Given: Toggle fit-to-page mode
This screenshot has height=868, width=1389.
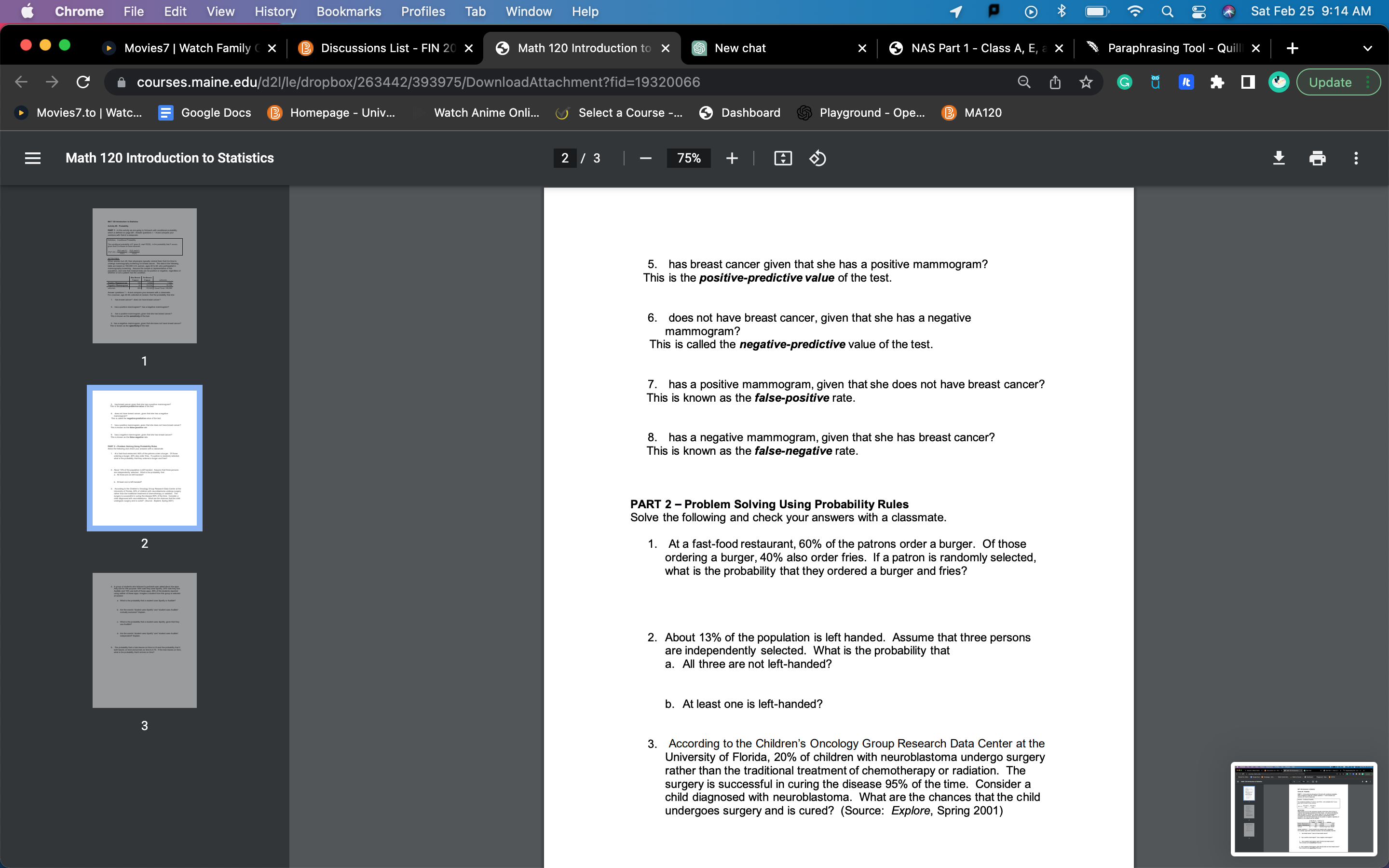Looking at the screenshot, I should 783,158.
